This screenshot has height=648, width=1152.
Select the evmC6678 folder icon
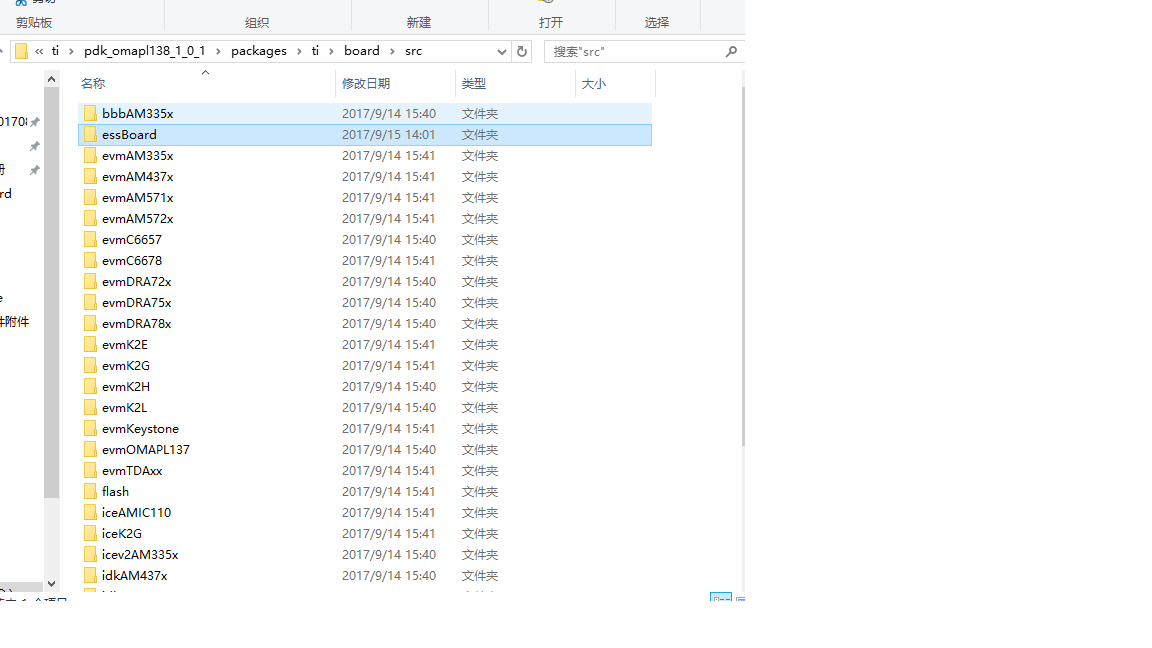pos(90,260)
